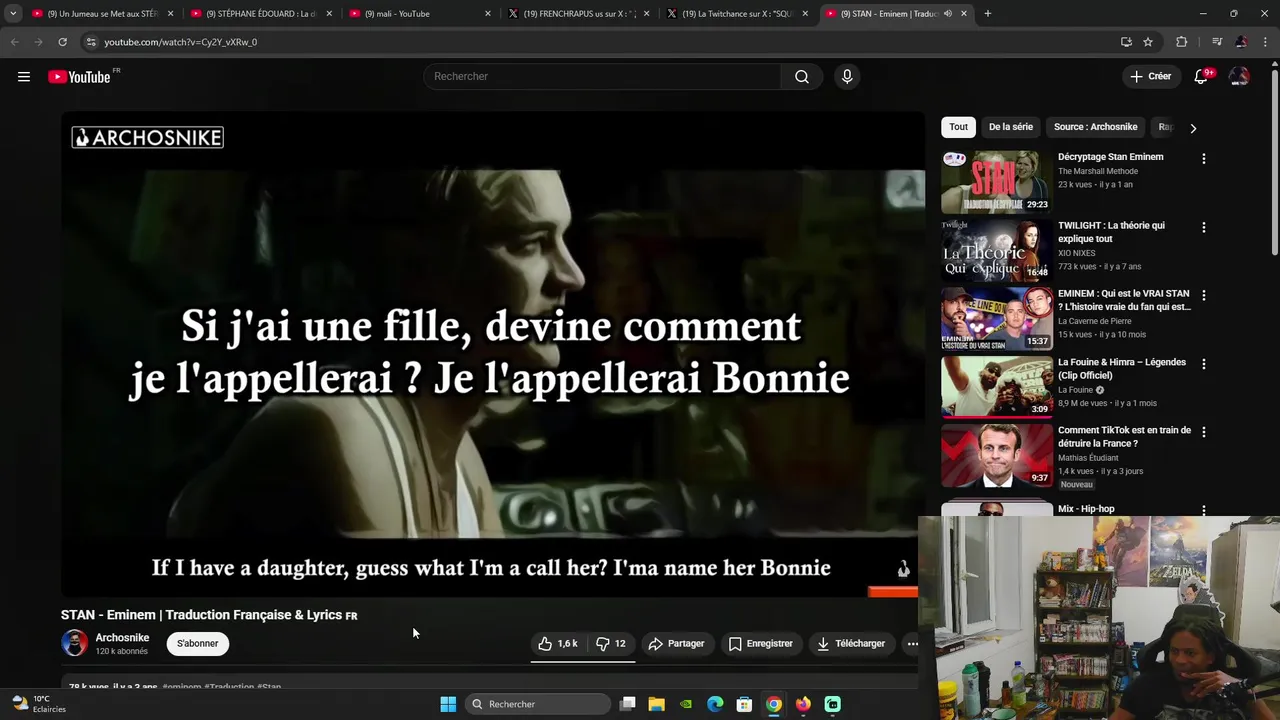Click Enregistrer to save the video
Viewport: 1280px width, 720px height.
point(760,643)
